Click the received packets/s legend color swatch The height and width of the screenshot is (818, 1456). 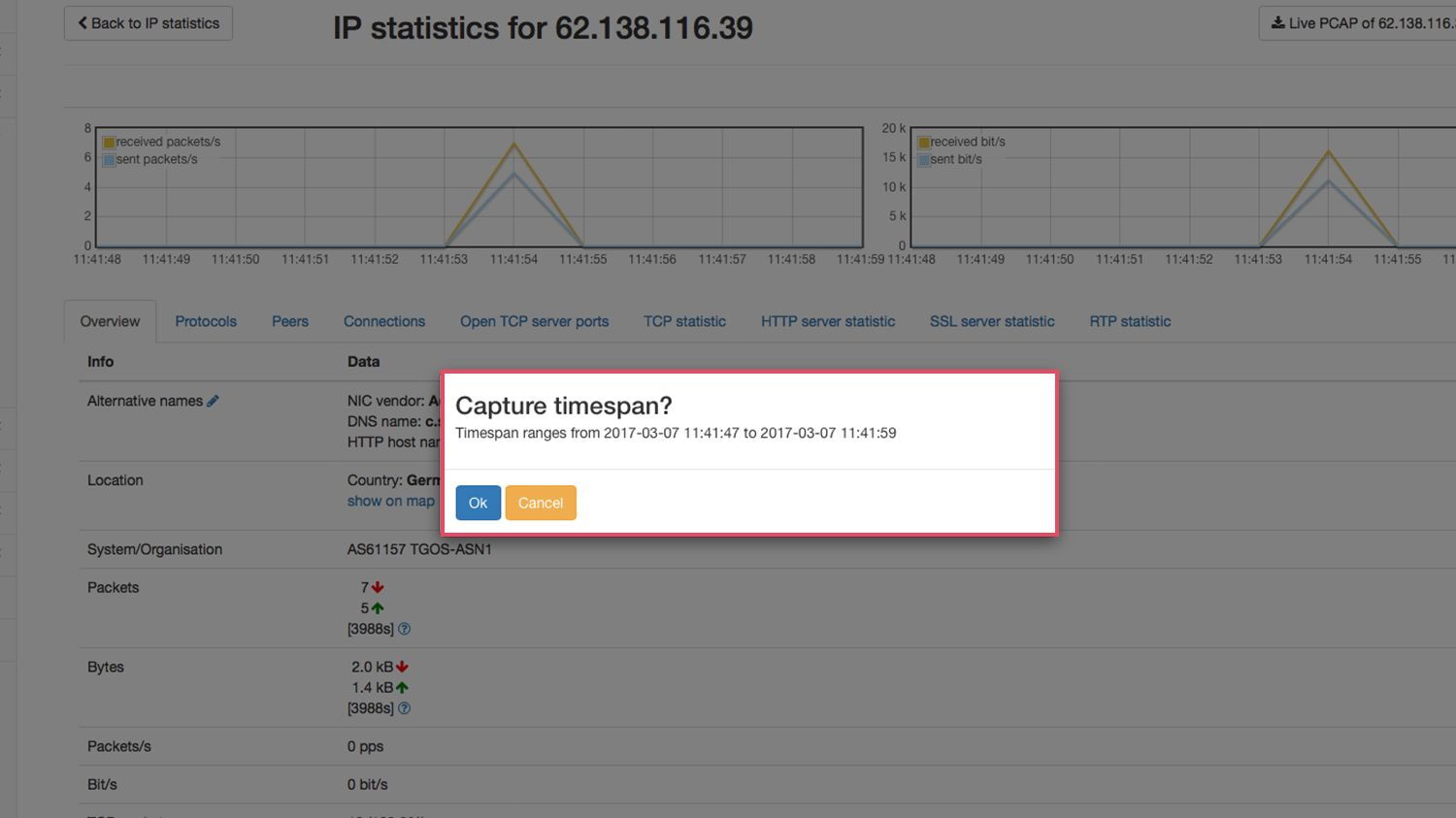coord(109,143)
